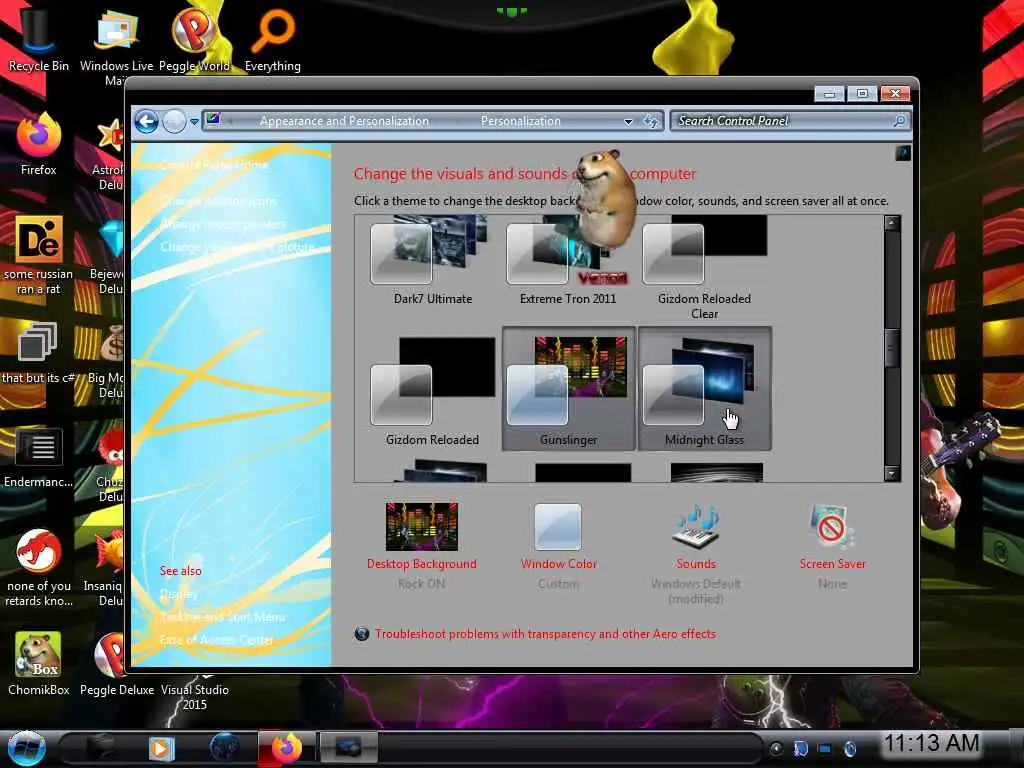Select the ChomikBox desktop icon
The image size is (1024, 768).
[x=39, y=664]
